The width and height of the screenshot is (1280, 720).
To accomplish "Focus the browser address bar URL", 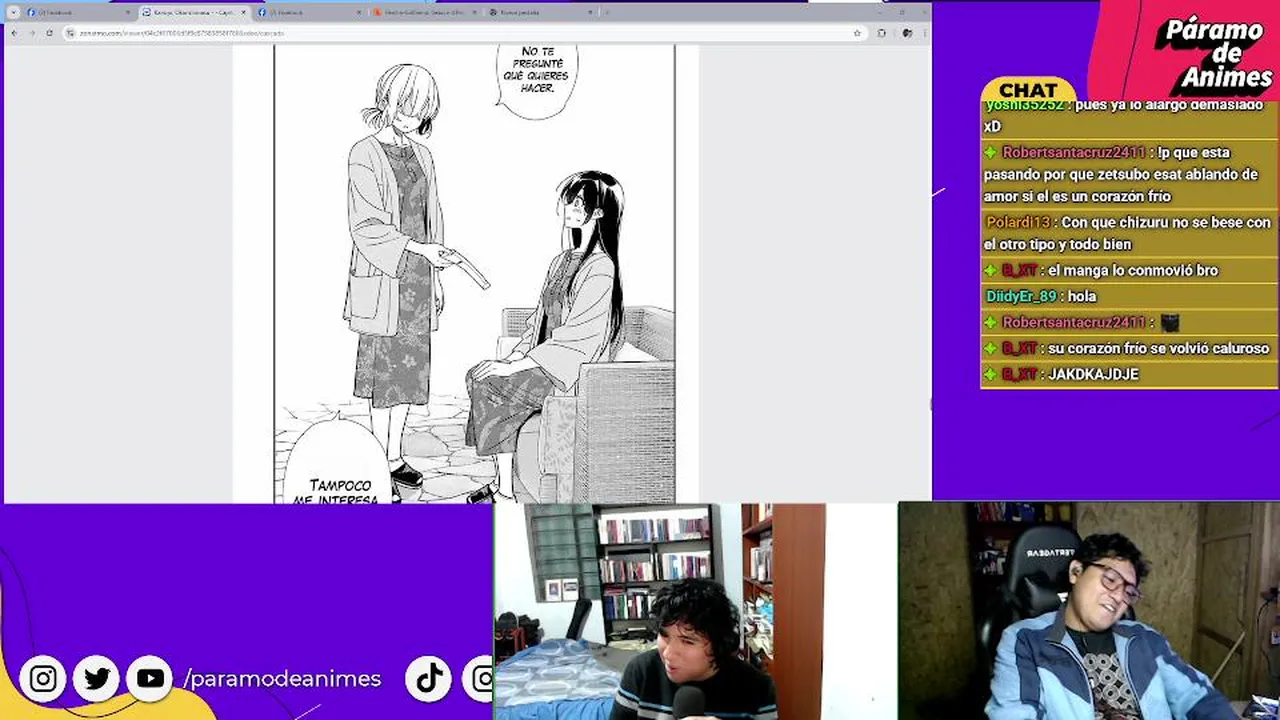I will (182, 33).
